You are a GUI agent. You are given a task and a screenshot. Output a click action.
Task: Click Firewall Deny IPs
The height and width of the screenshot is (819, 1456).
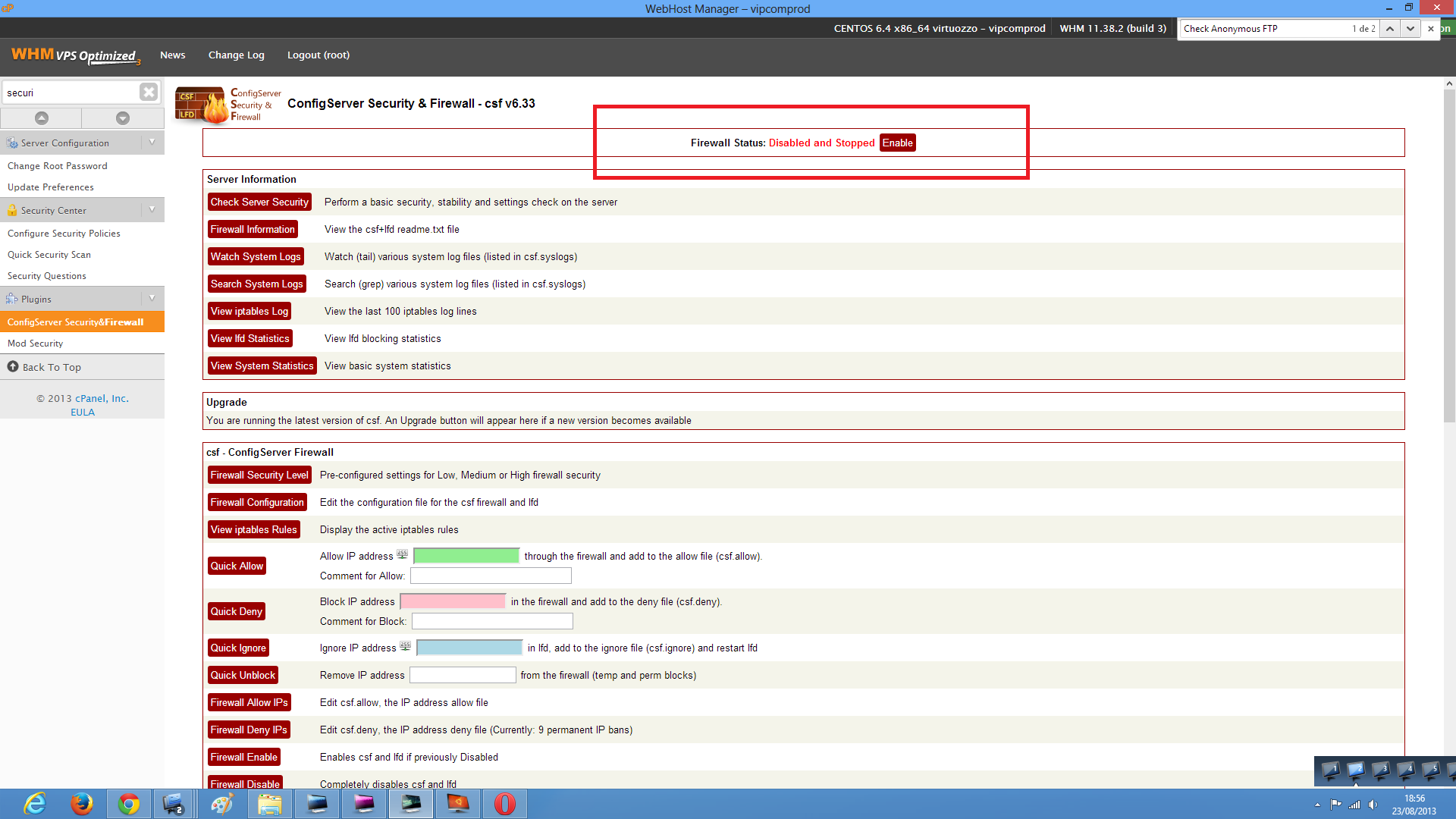(249, 730)
